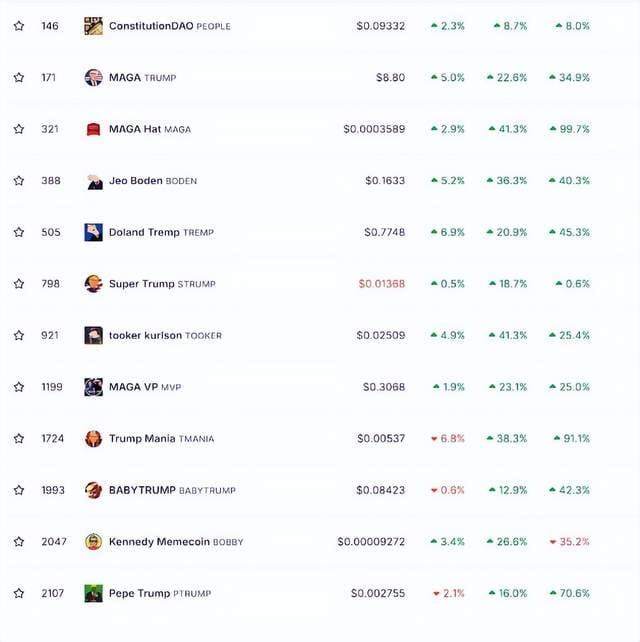Click the Pepe Trump green logo
The height and width of the screenshot is (642, 640).
93,594
